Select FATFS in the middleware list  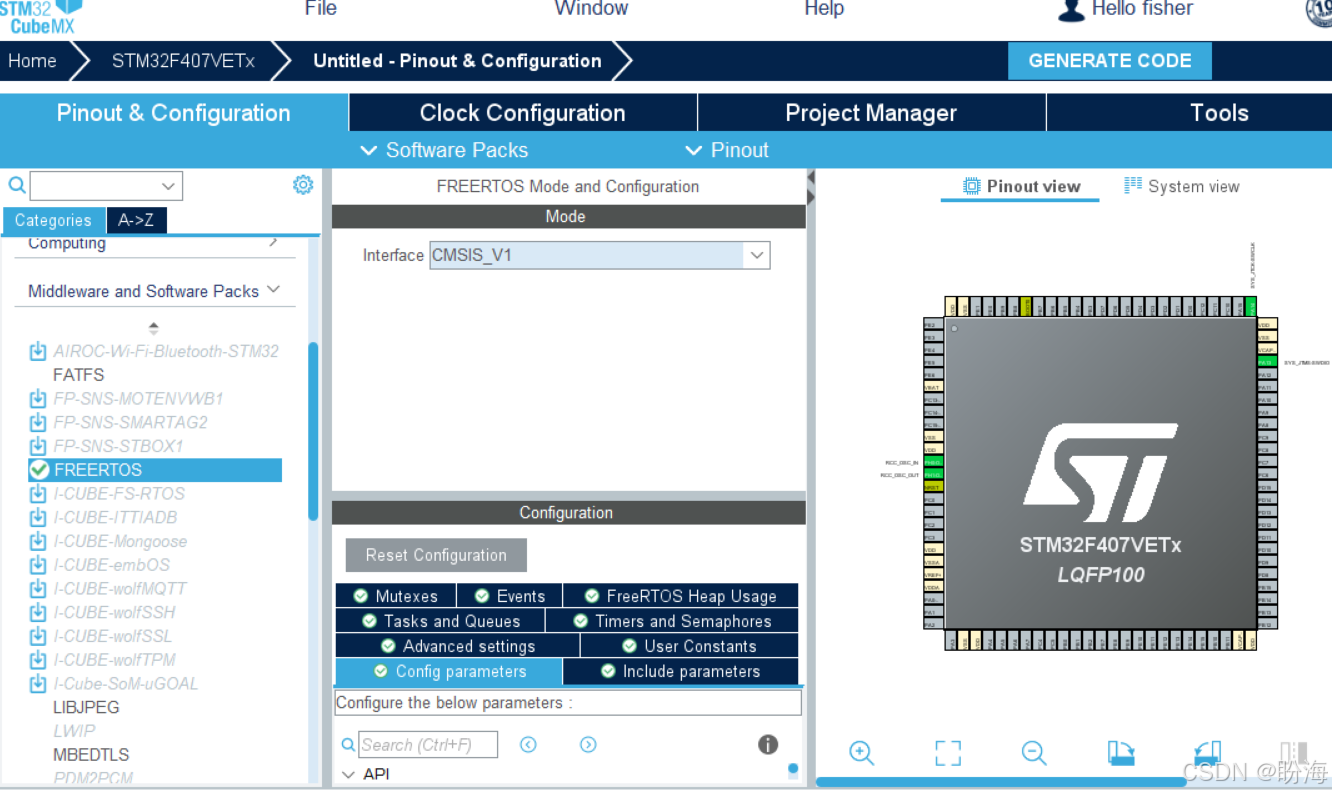pos(78,375)
